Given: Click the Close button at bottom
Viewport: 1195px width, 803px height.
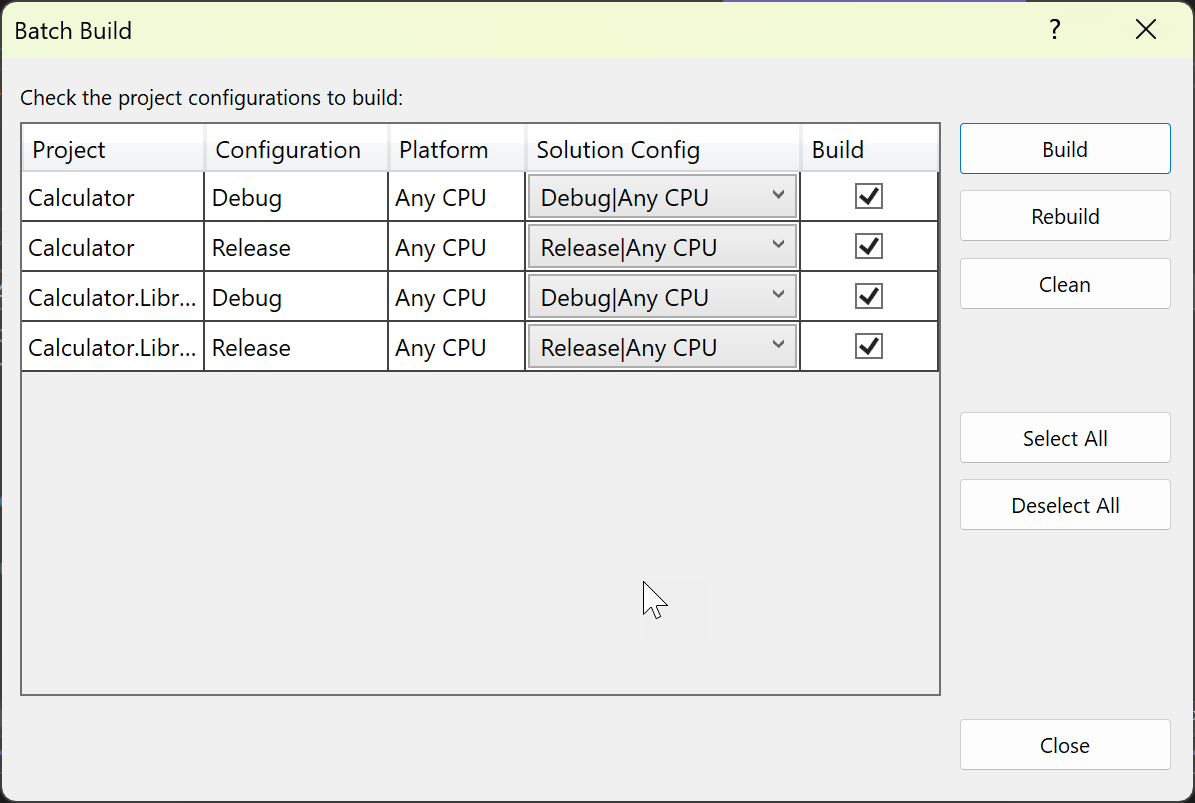Looking at the screenshot, I should click(x=1065, y=746).
